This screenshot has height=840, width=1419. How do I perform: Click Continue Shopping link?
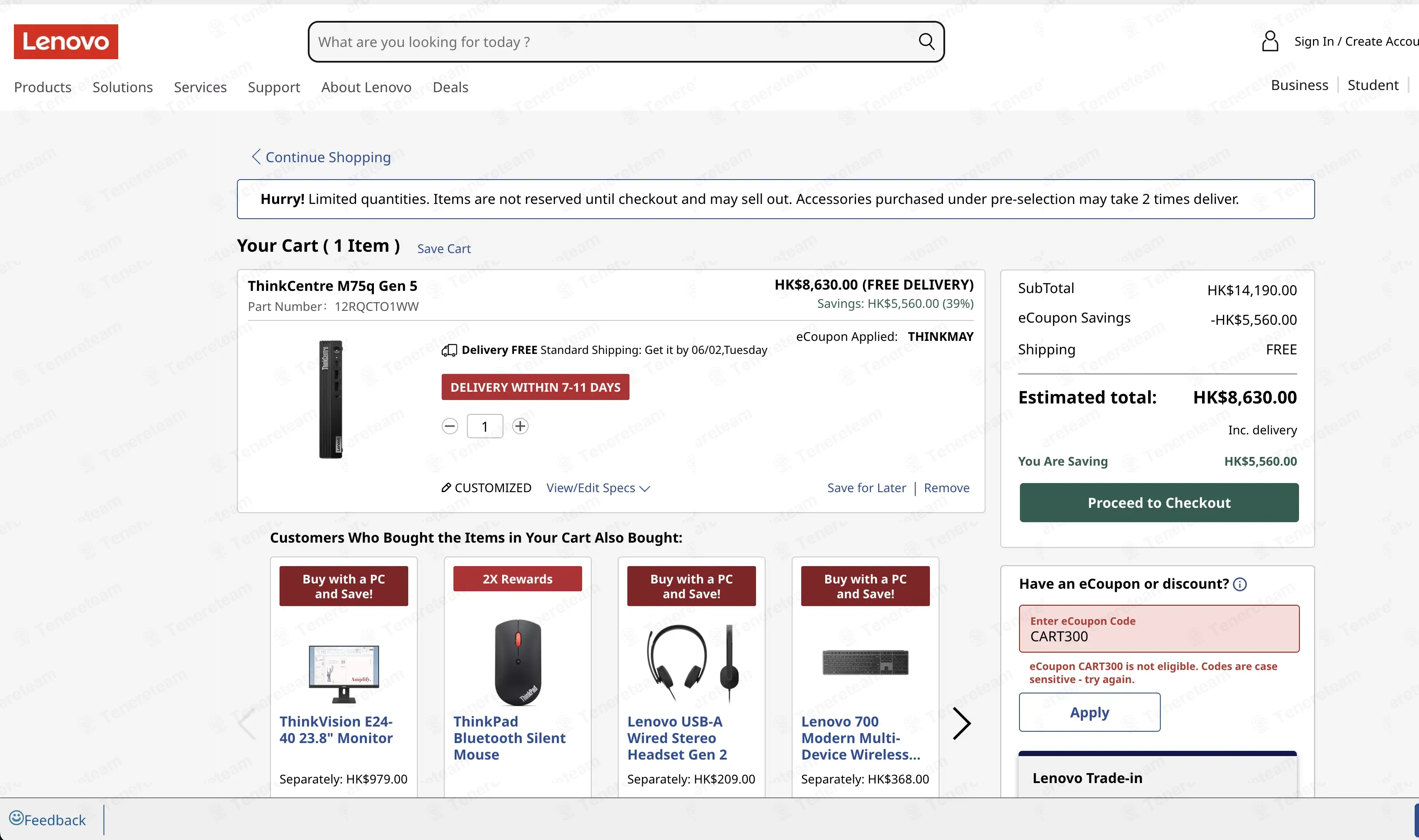click(328, 157)
